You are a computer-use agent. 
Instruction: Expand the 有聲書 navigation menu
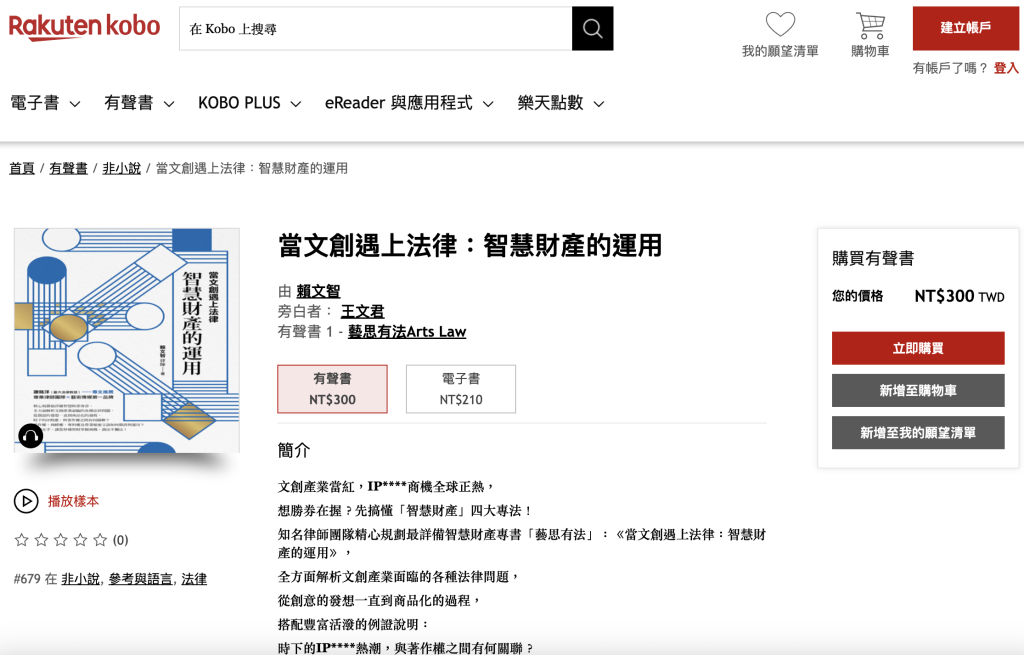[139, 103]
